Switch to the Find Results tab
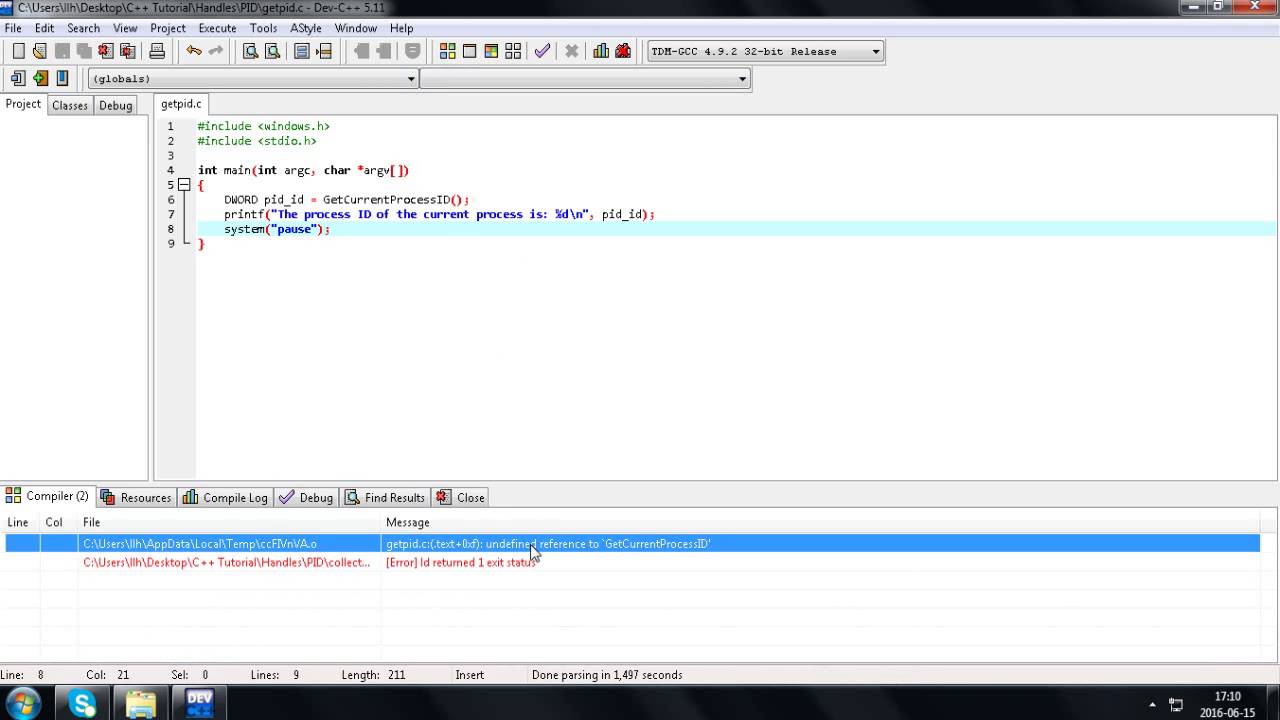This screenshot has width=1280, height=720. pyautogui.click(x=386, y=497)
